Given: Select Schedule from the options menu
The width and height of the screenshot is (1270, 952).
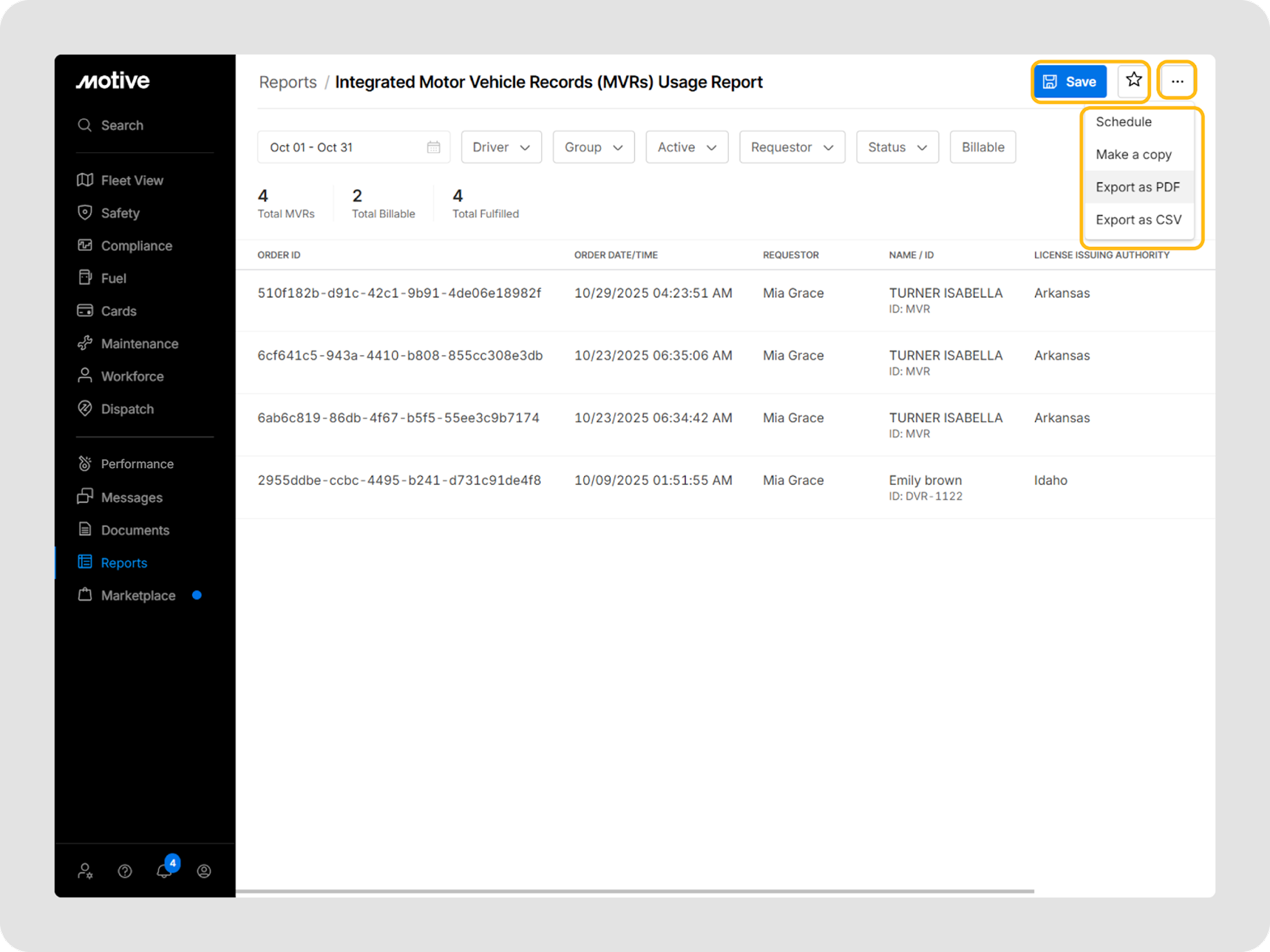Looking at the screenshot, I should click(x=1123, y=121).
